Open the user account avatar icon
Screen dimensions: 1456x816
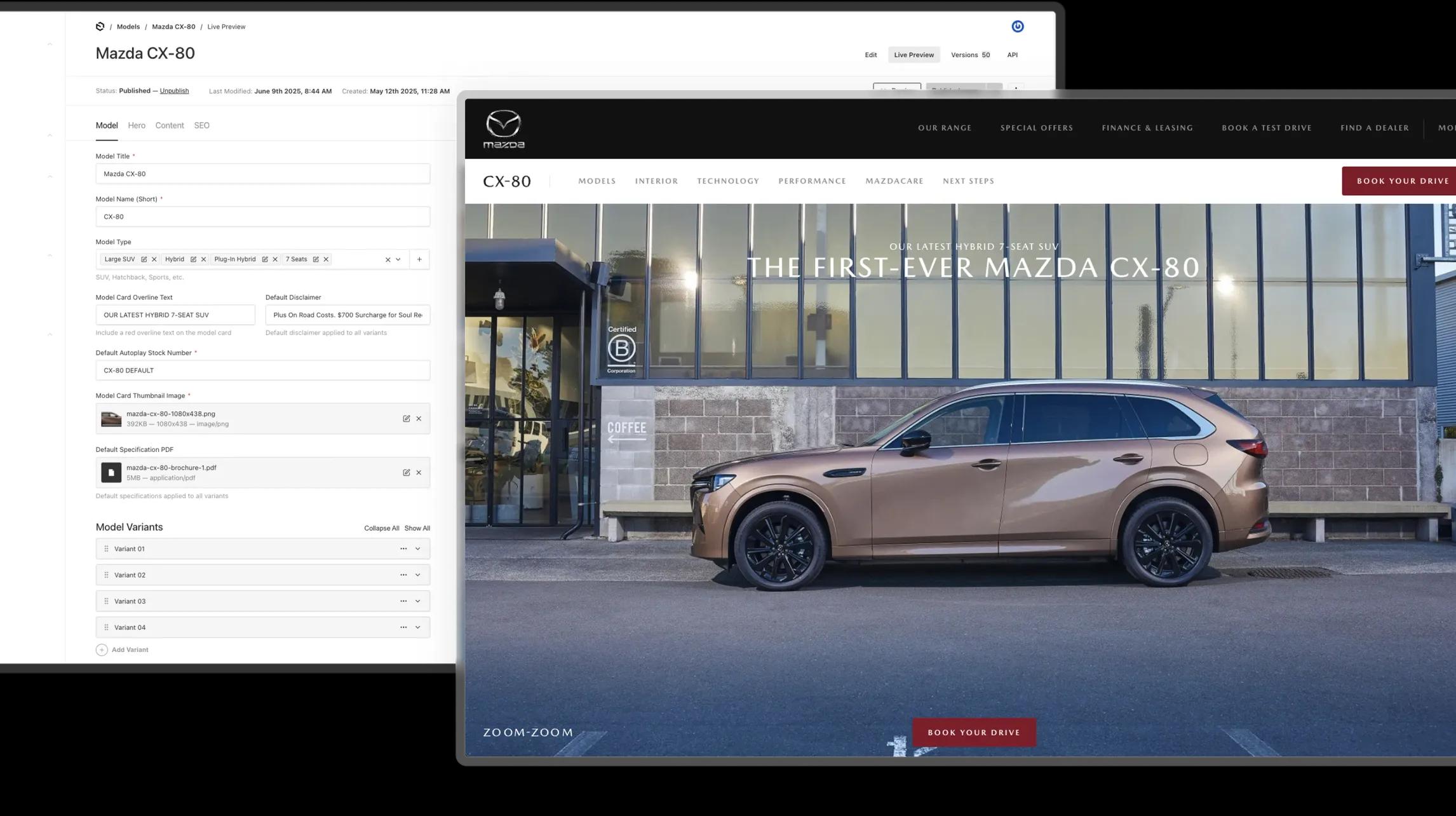pyautogui.click(x=1018, y=26)
